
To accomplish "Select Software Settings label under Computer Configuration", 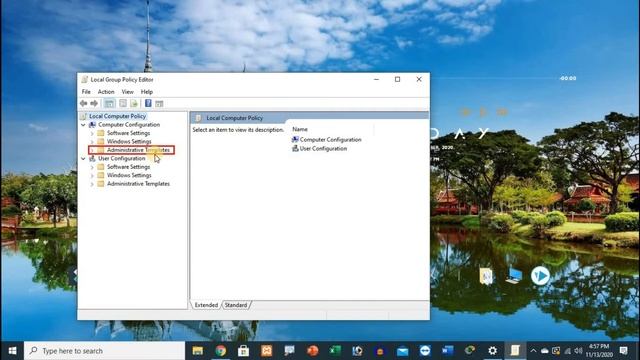I will pos(129,133).
